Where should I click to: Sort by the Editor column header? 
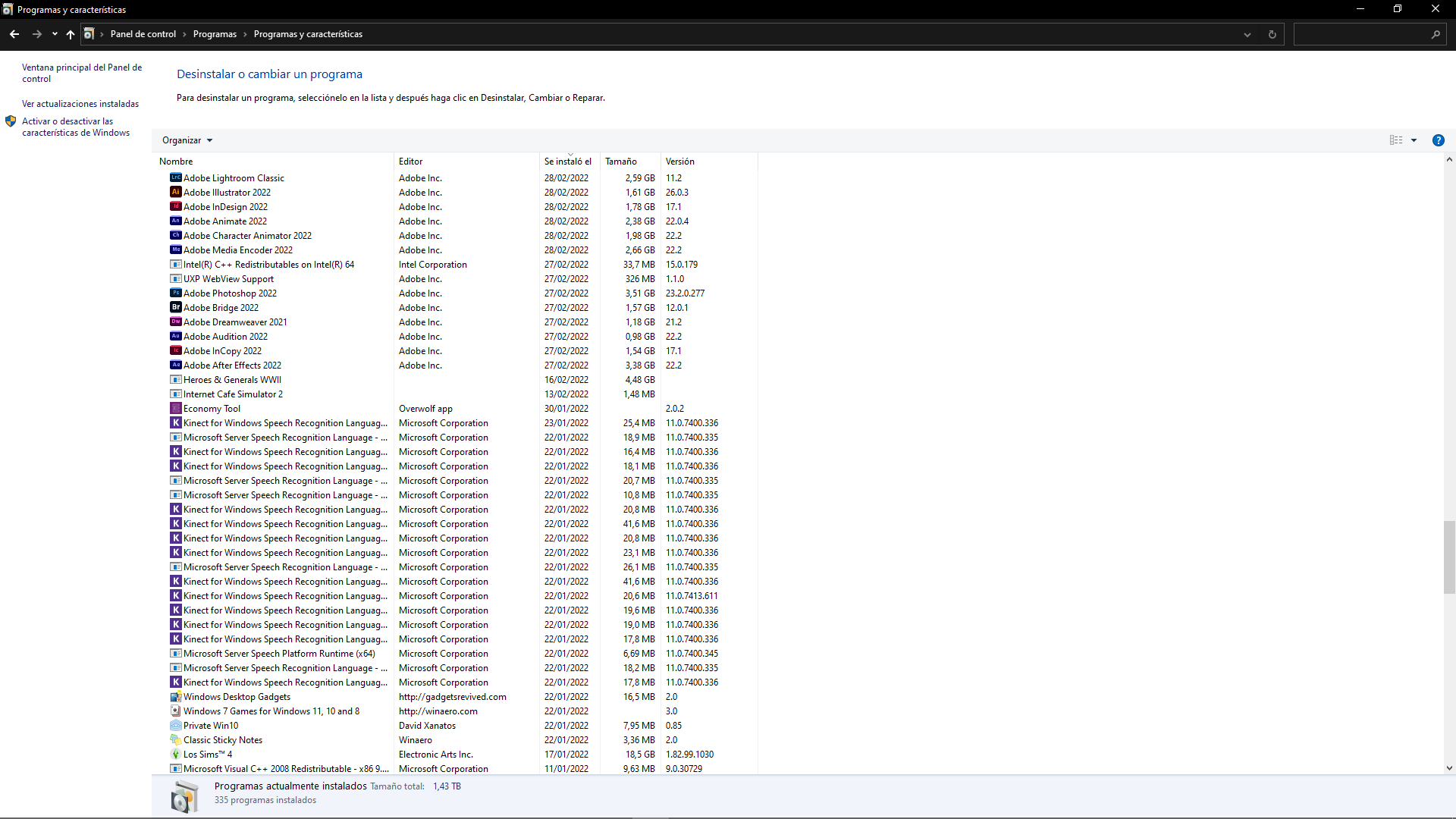(x=466, y=162)
